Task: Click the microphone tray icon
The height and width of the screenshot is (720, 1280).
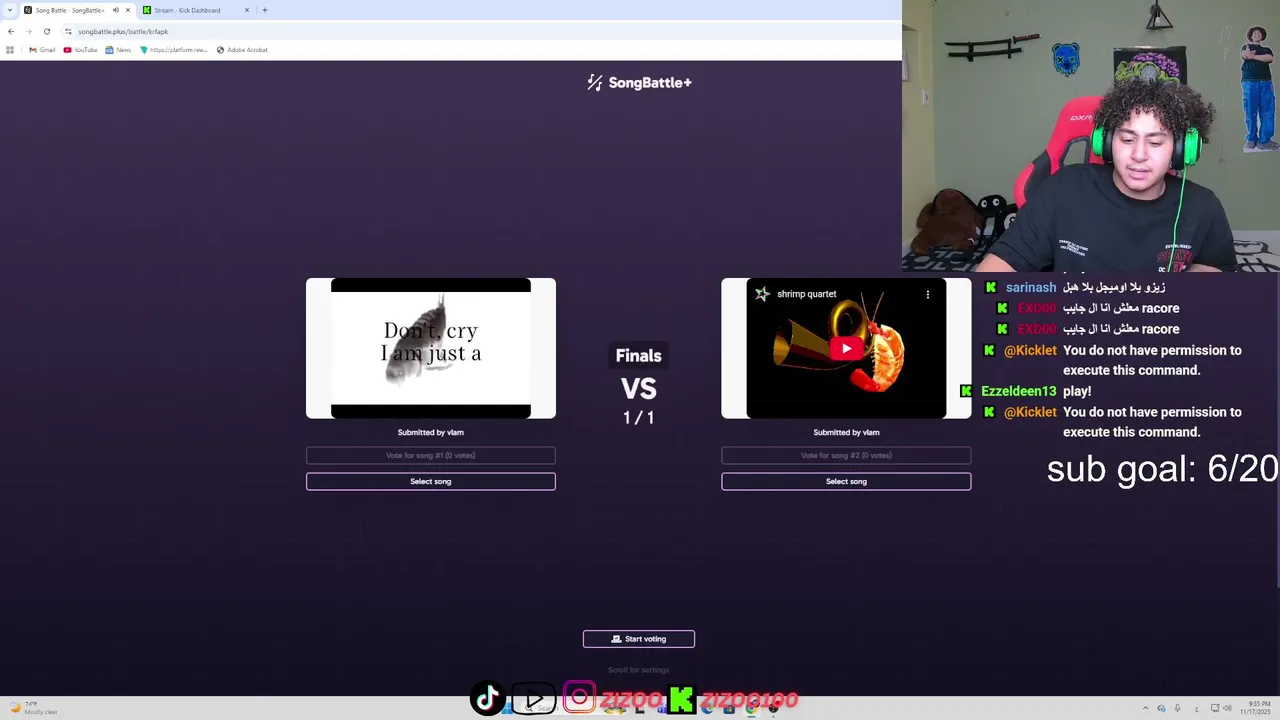Action: [1177, 708]
